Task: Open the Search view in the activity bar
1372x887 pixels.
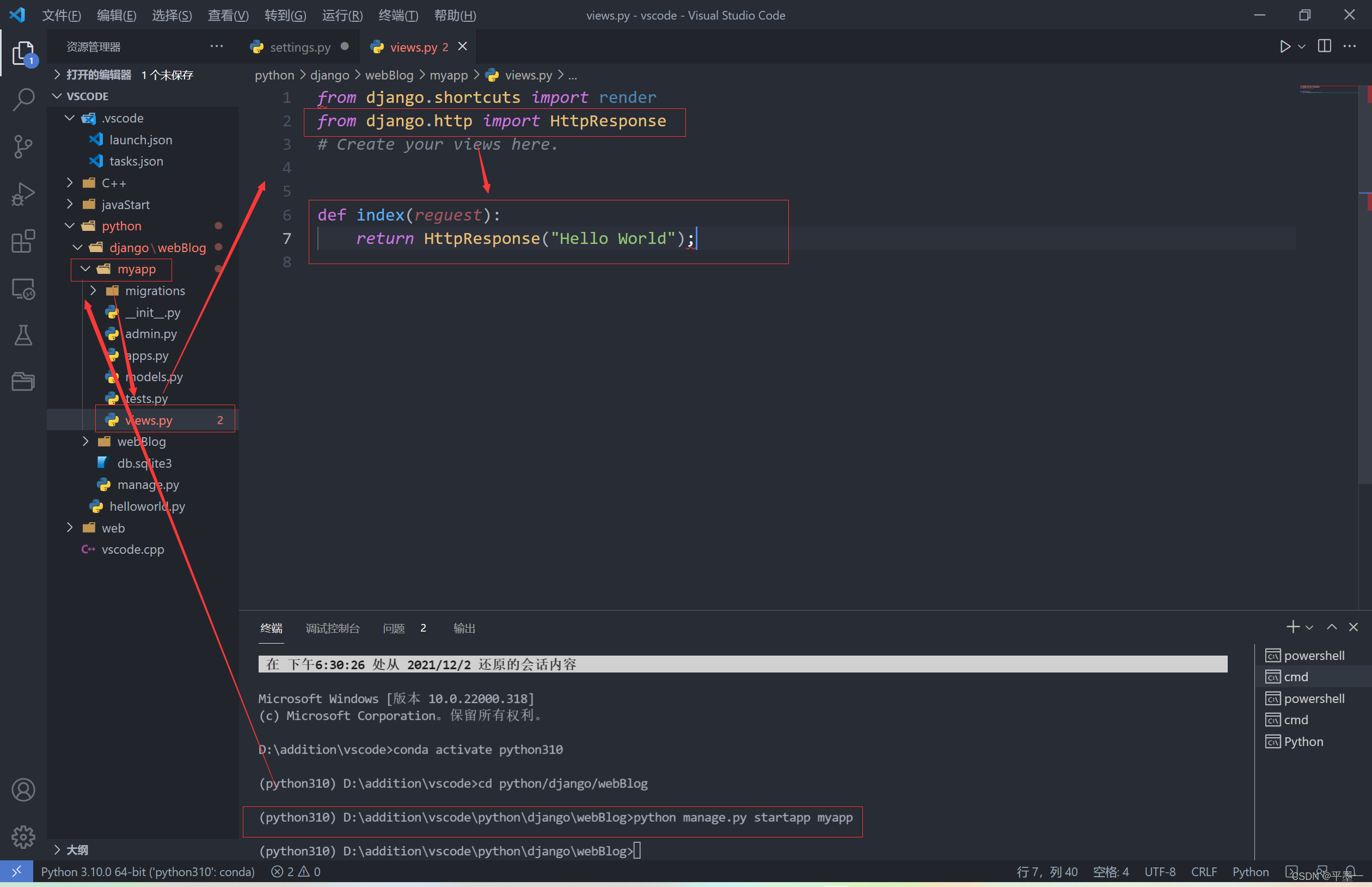Action: [23, 100]
